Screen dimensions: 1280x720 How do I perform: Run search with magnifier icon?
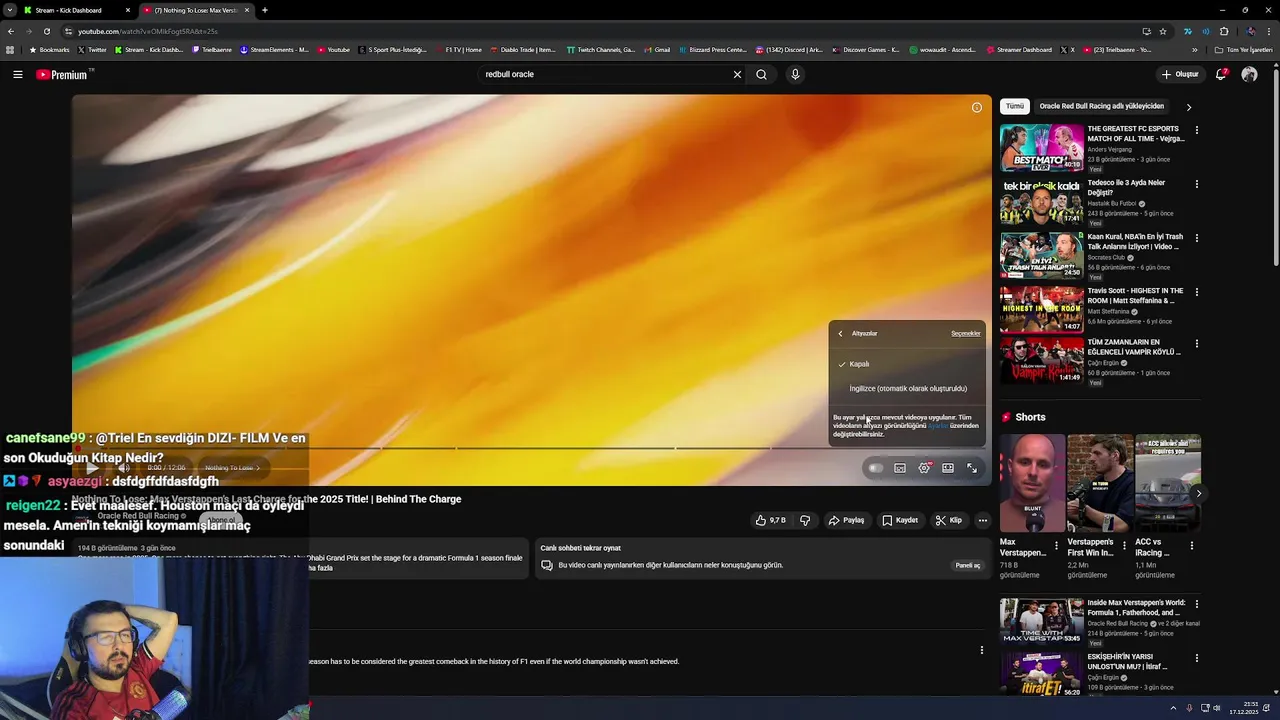coord(761,74)
